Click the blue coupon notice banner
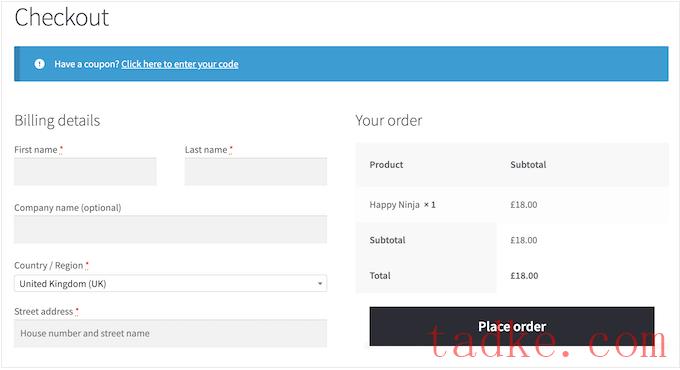 click(x=341, y=64)
